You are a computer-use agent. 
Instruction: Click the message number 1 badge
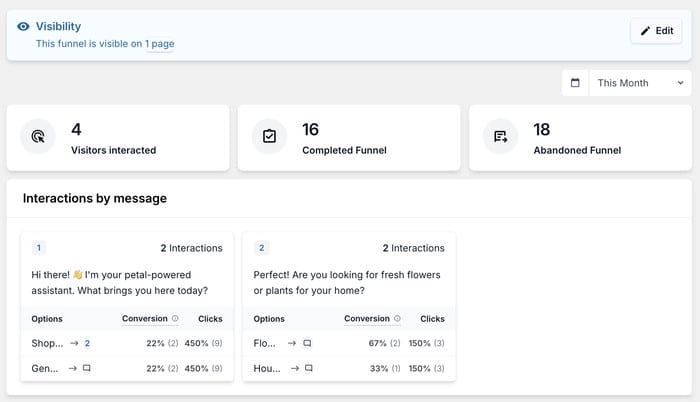[x=39, y=247]
